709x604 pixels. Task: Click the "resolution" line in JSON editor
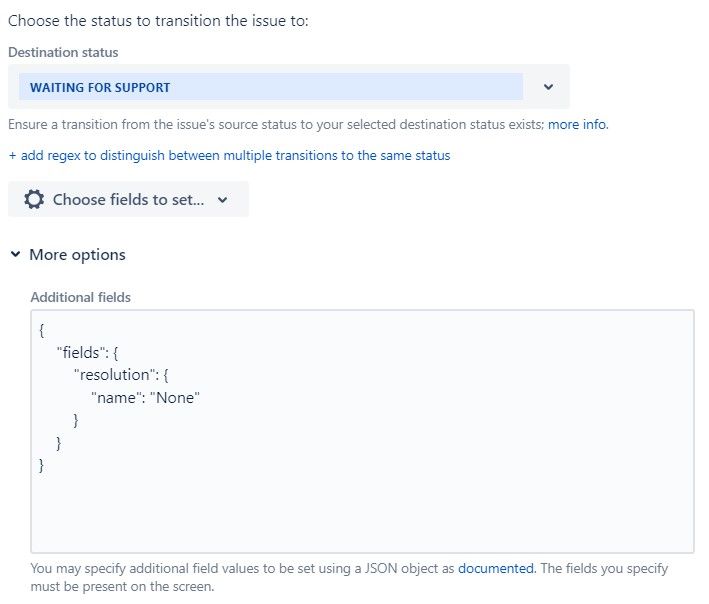121,375
